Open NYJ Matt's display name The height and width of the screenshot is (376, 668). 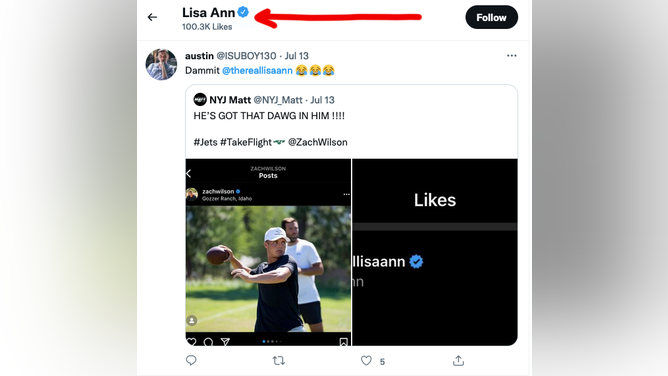(230, 100)
